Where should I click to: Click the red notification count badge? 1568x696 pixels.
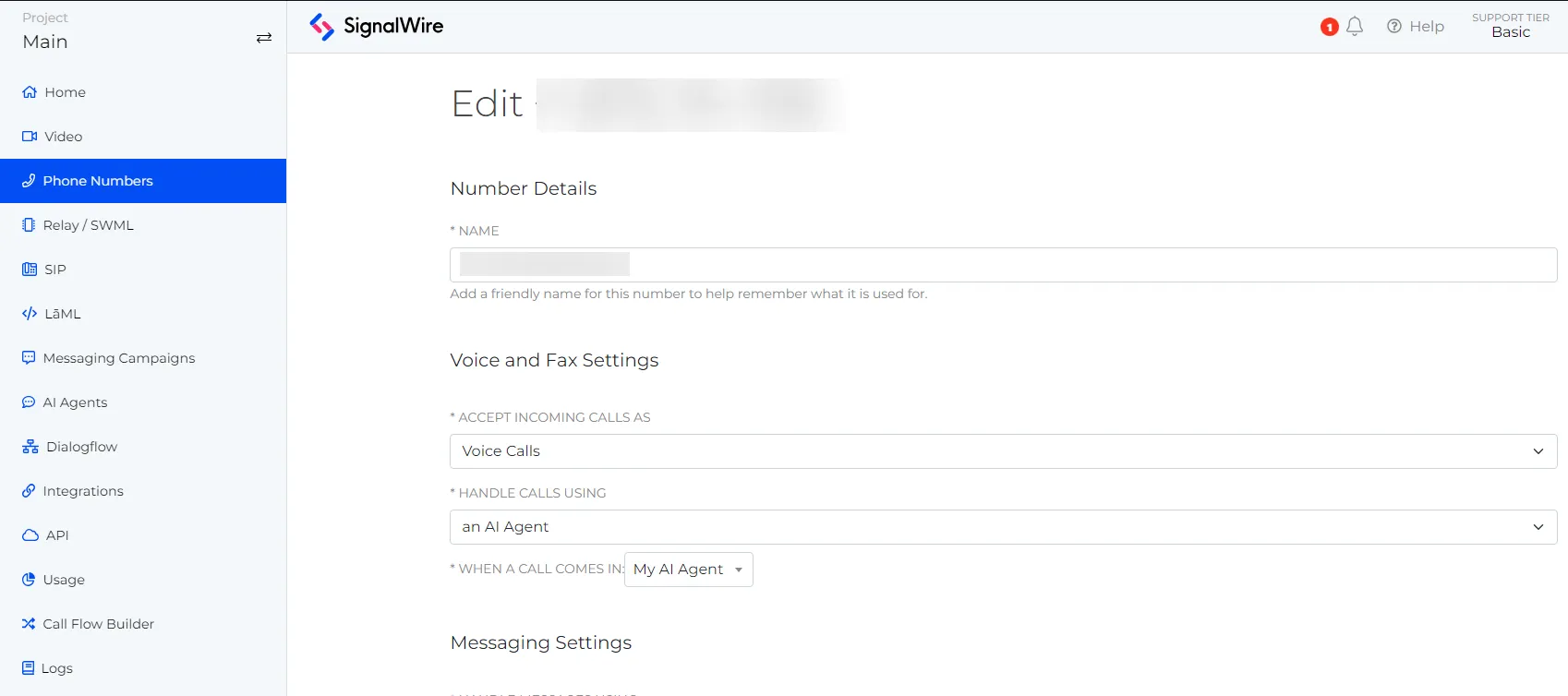pos(1329,28)
